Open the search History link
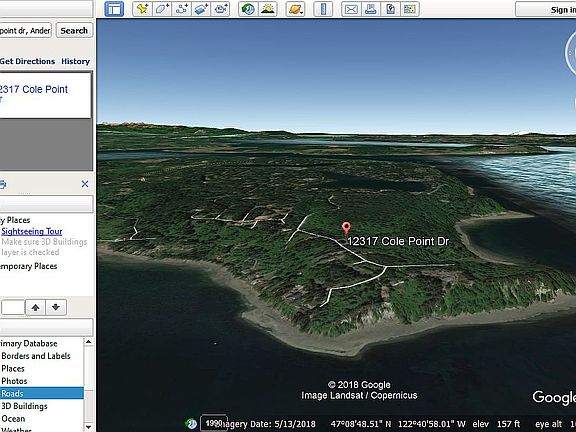Viewport: 576px width, 432px height. (x=76, y=61)
